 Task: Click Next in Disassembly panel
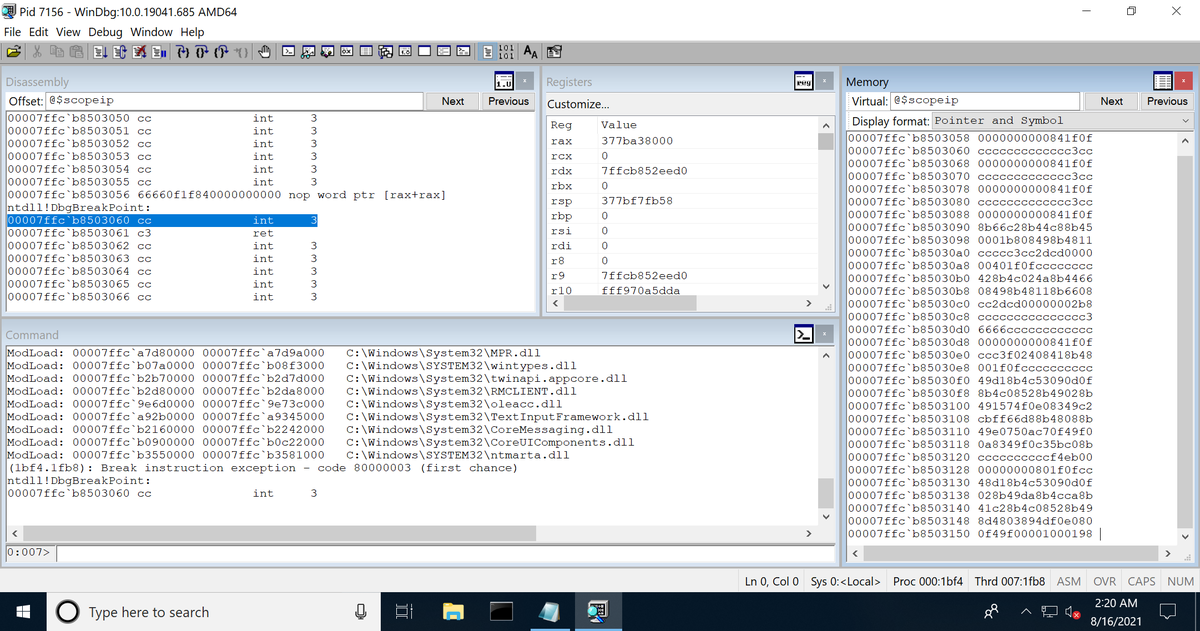[x=453, y=101]
